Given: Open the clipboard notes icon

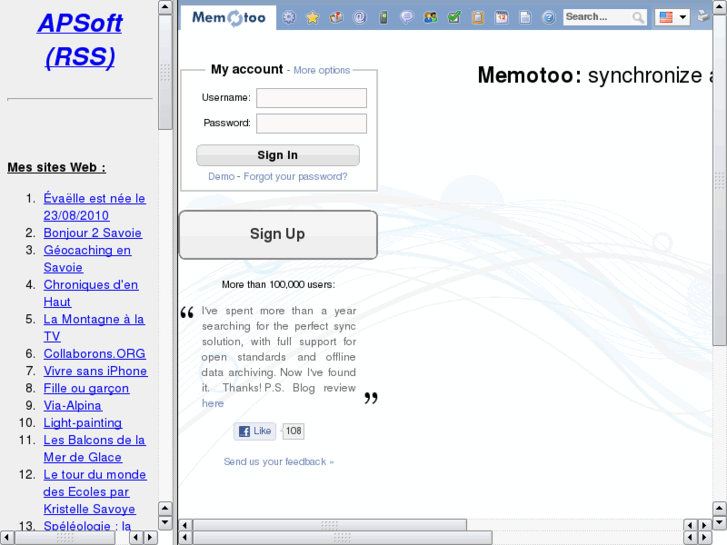Looking at the screenshot, I should 478,18.
